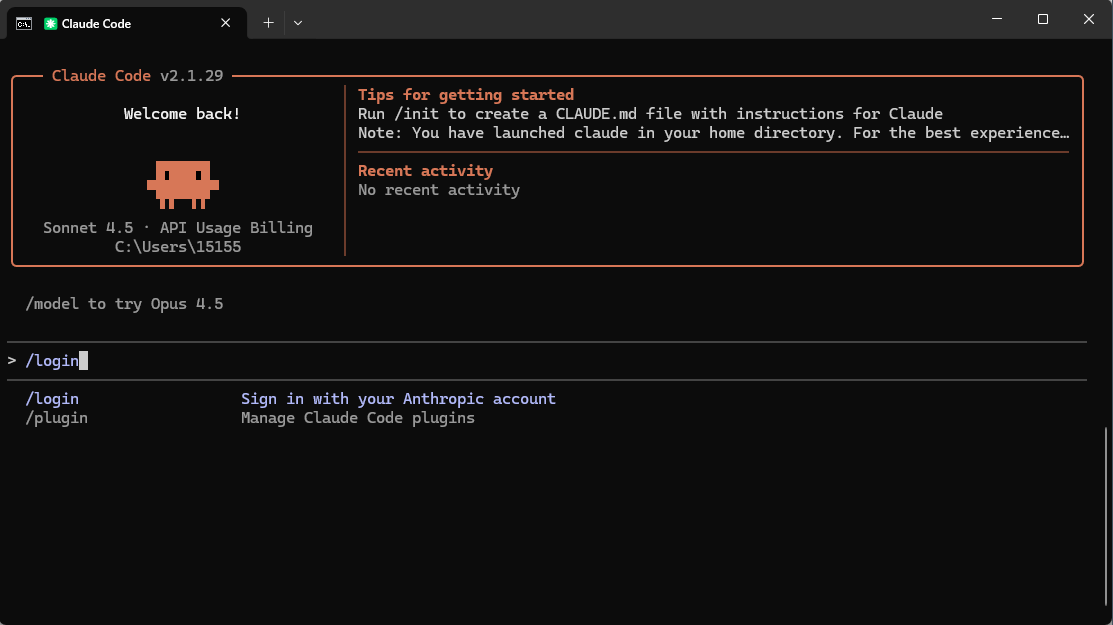This screenshot has height=625, width=1113.
Task: Click "Sign in with your Anthropic account" text
Action: click(398, 399)
